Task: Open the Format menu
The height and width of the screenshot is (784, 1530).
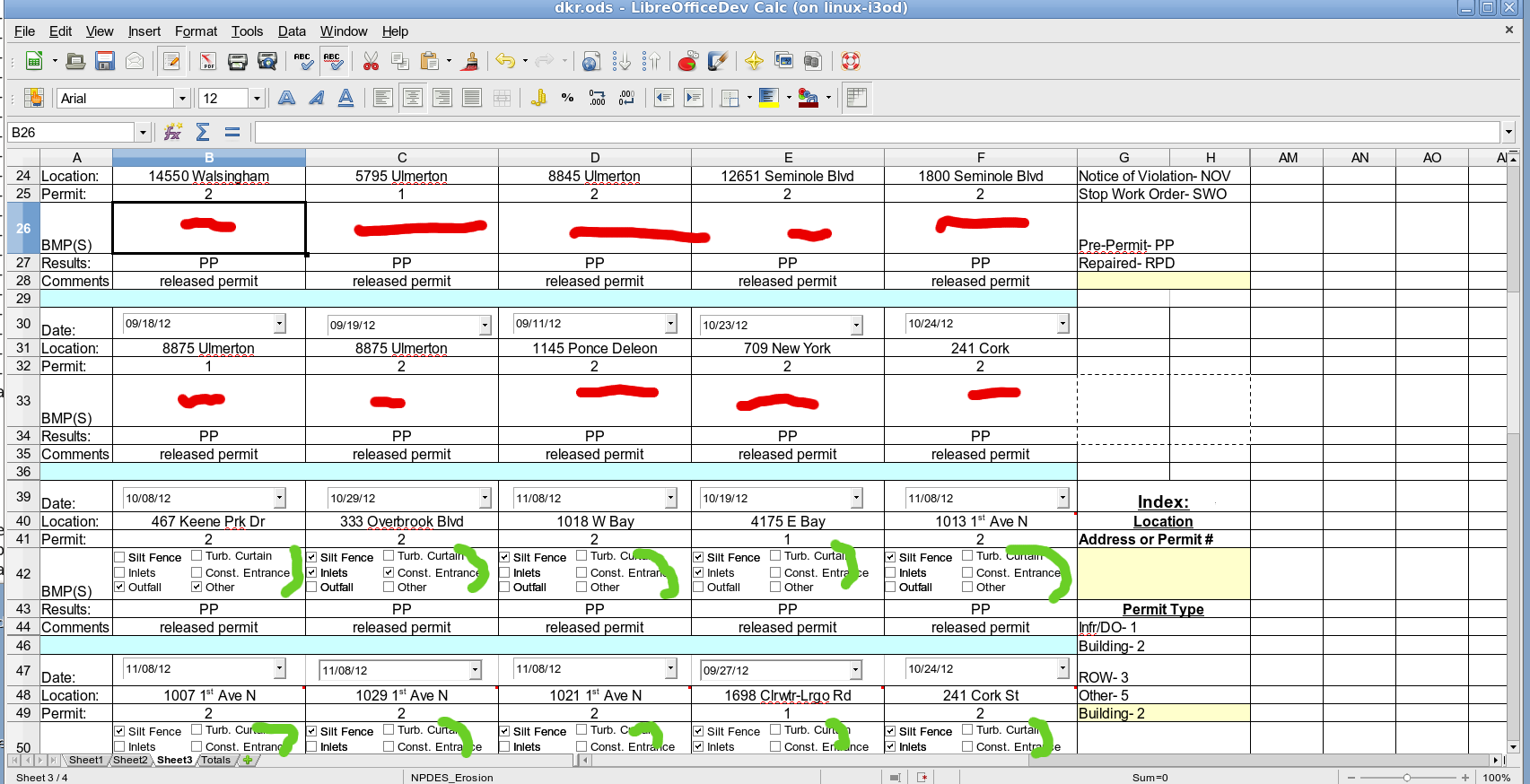Action: coord(196,31)
